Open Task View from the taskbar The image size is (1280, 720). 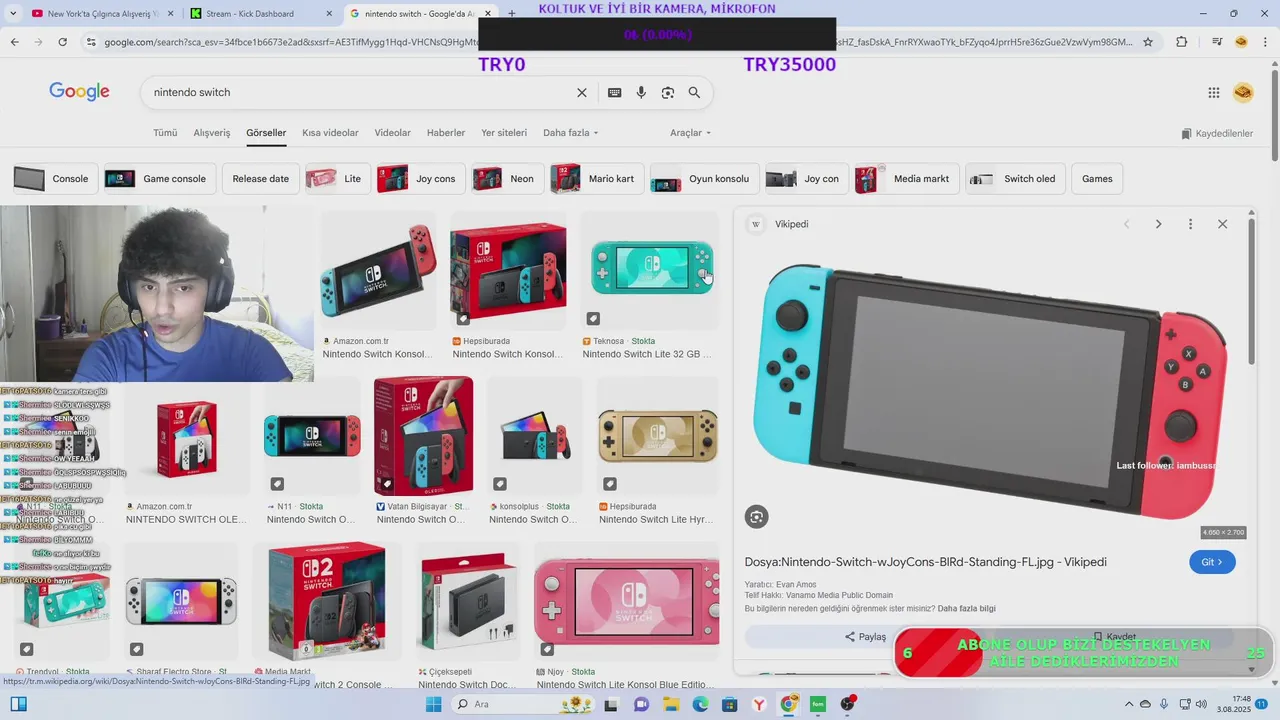pyautogui.click(x=613, y=704)
